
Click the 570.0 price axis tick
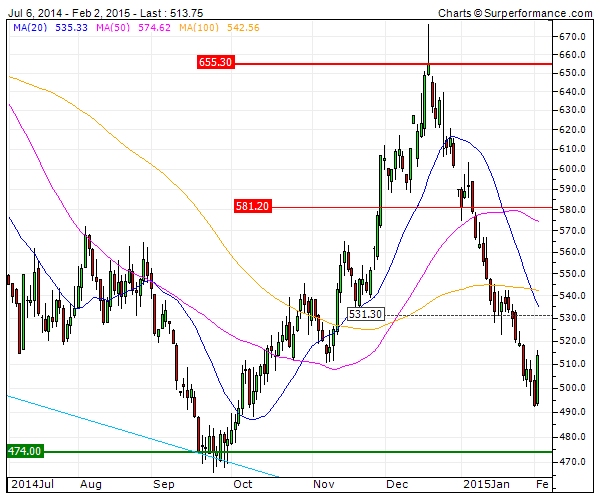[572, 231]
